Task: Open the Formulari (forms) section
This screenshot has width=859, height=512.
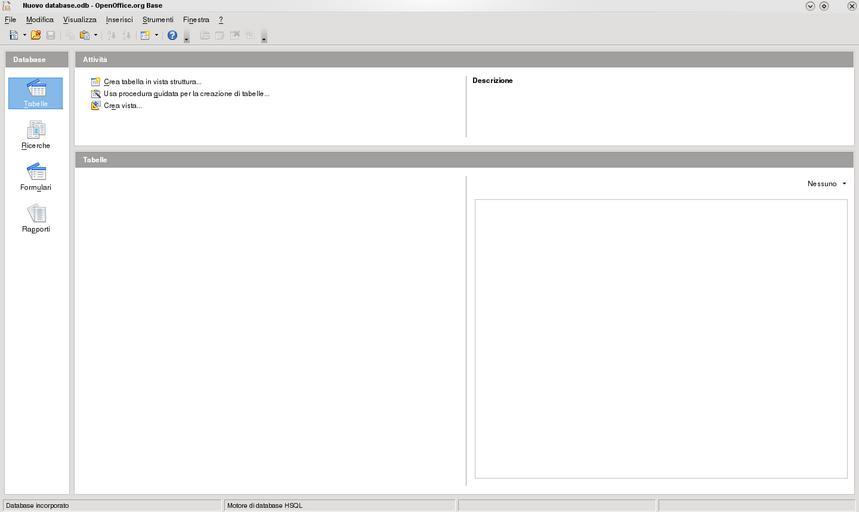Action: click(36, 177)
